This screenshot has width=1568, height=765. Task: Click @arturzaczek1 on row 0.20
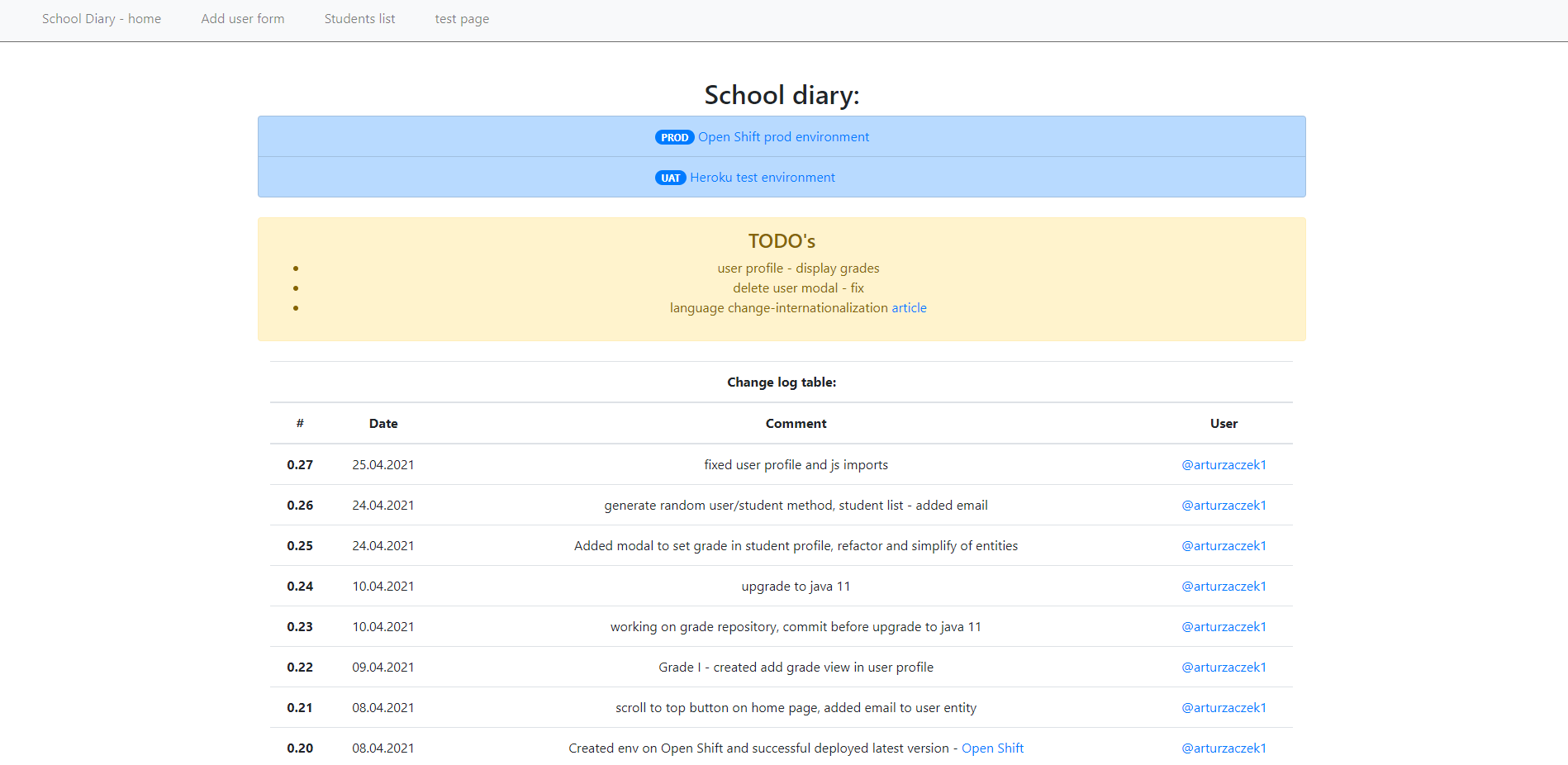tap(1224, 748)
